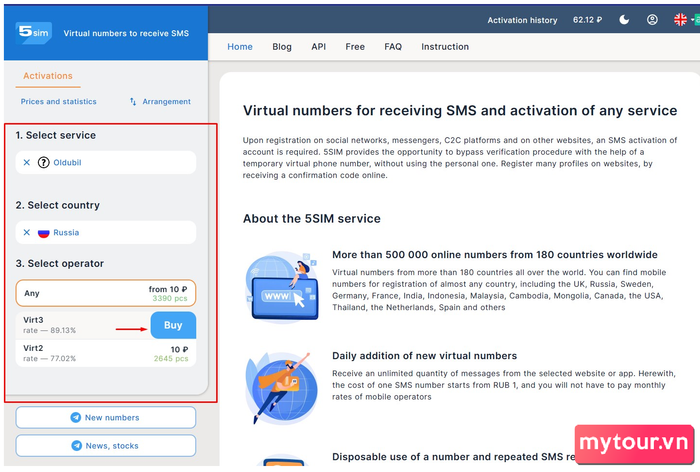Viewport: 700px width, 472px height.
Task: Open Prices and statistics
Action: (x=58, y=102)
